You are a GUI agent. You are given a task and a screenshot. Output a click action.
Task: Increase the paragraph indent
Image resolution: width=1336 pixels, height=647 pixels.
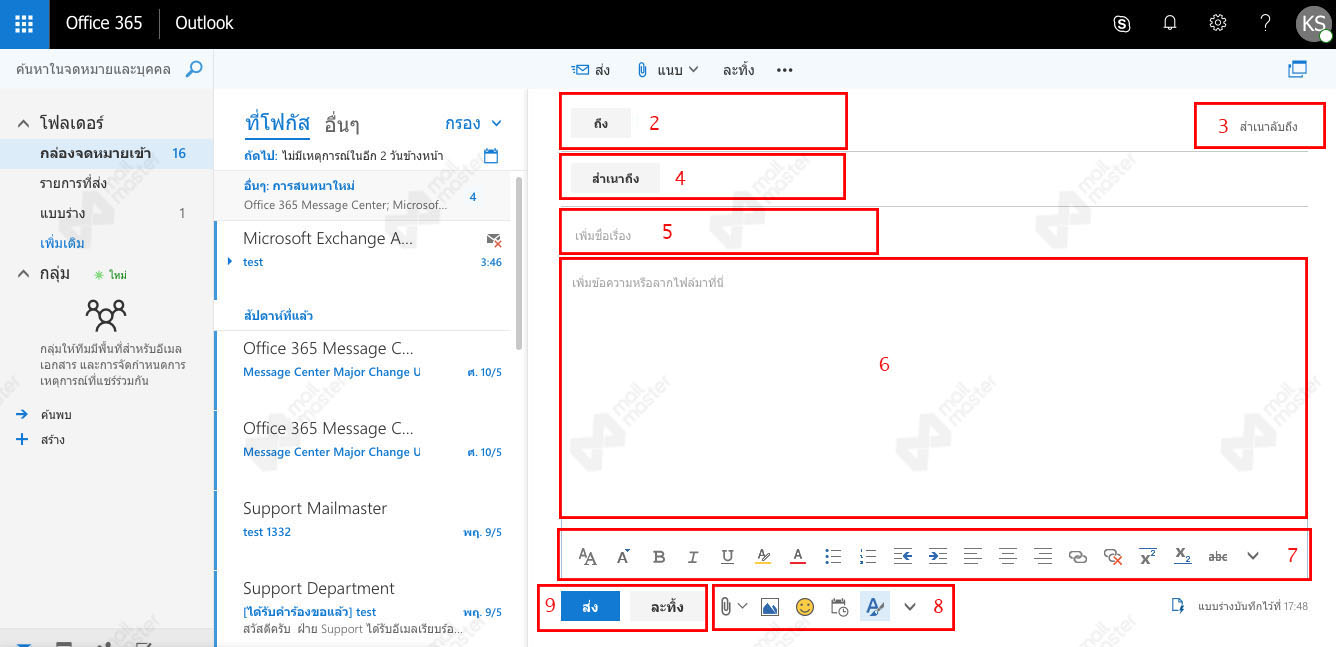pos(938,557)
